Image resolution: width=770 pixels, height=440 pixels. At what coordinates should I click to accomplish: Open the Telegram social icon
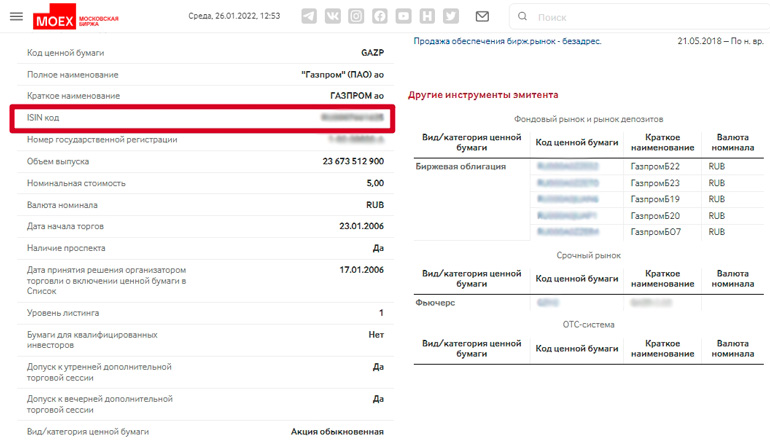click(x=309, y=16)
